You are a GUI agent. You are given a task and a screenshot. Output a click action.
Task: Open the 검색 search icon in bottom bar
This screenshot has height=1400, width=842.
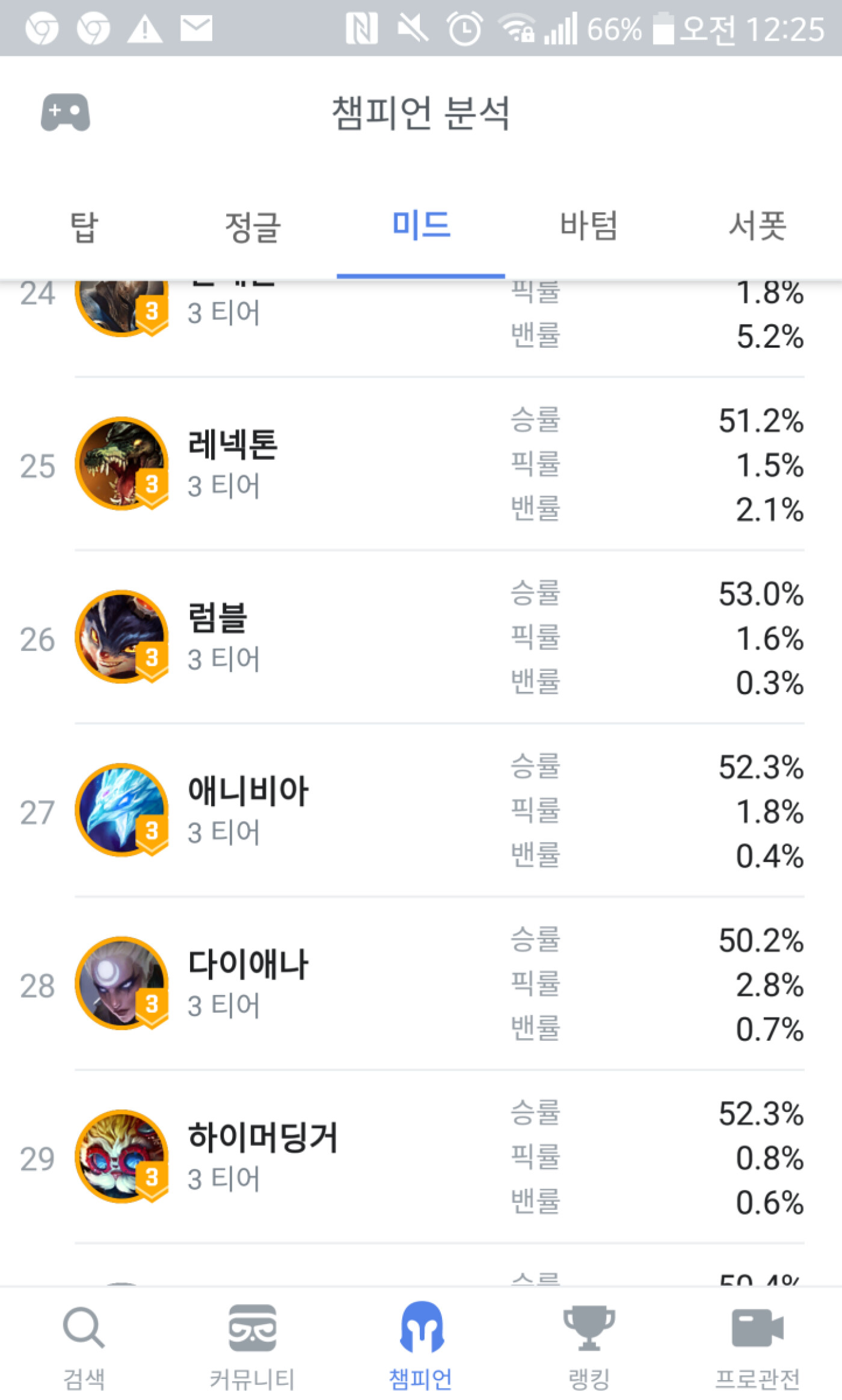pos(84,1327)
